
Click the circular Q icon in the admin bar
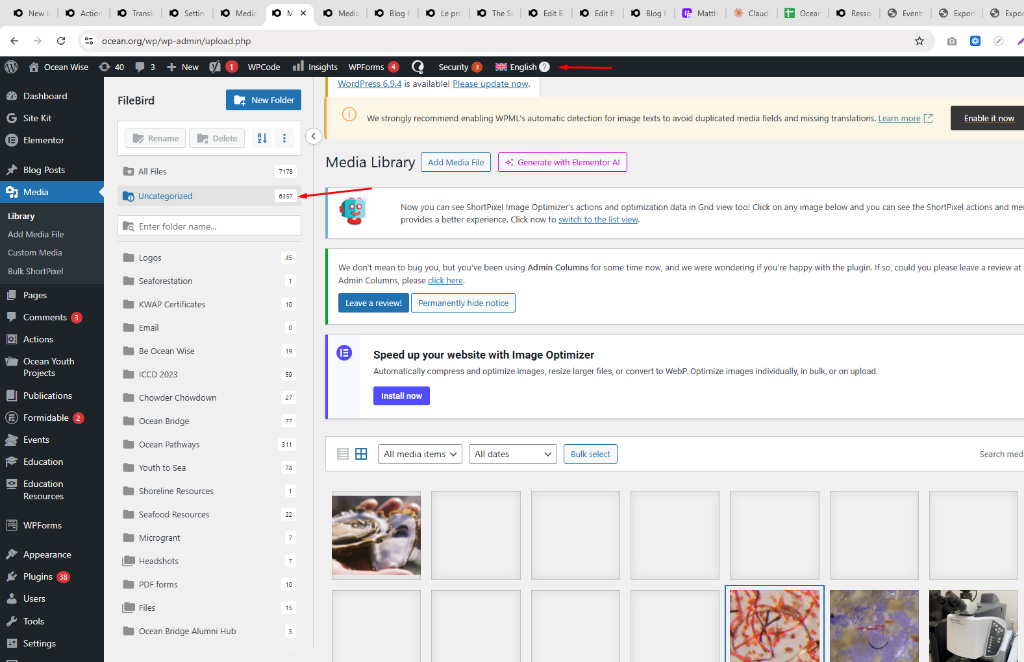coord(418,67)
